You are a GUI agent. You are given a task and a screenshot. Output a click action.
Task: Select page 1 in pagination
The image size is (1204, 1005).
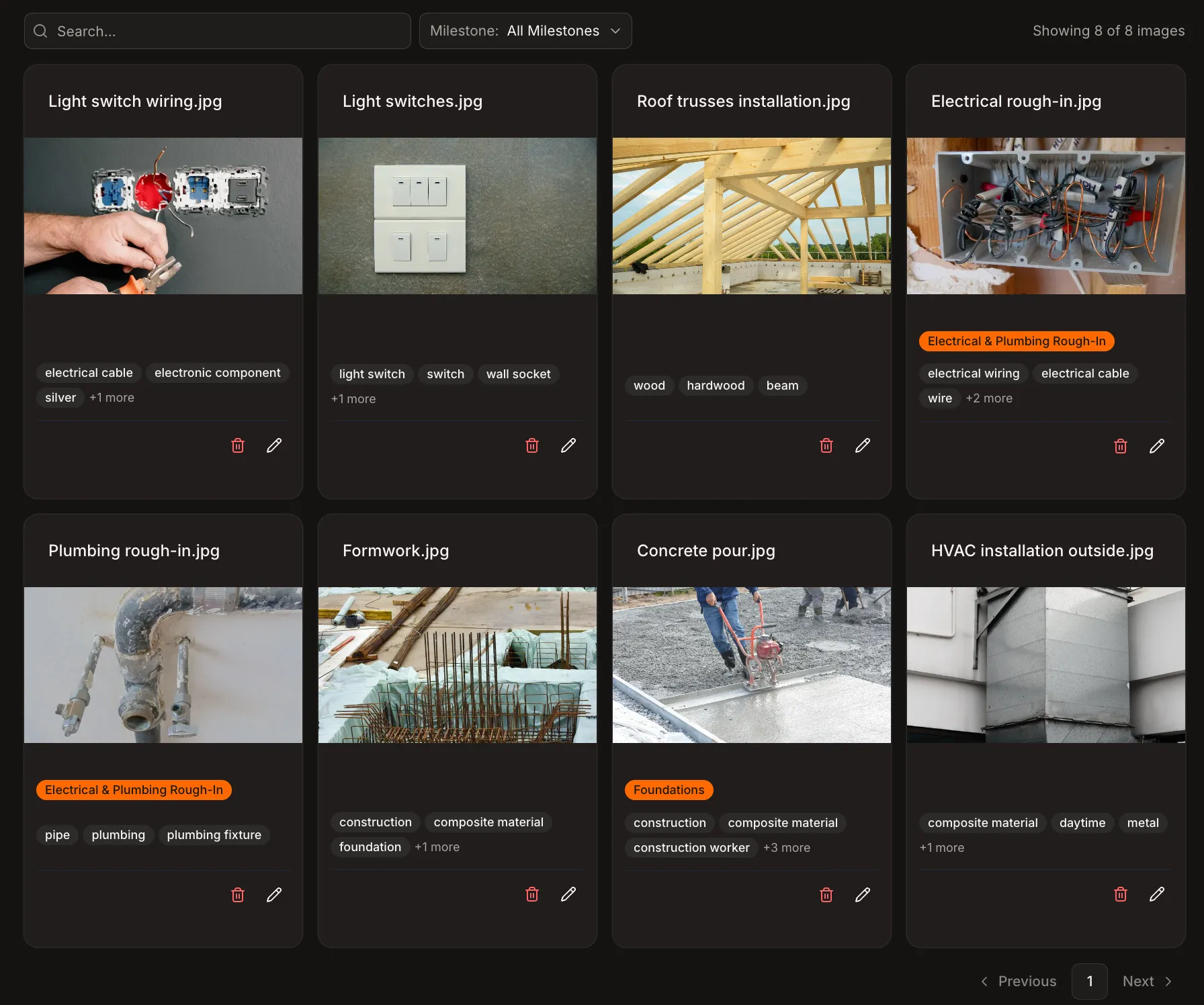tap(1090, 981)
